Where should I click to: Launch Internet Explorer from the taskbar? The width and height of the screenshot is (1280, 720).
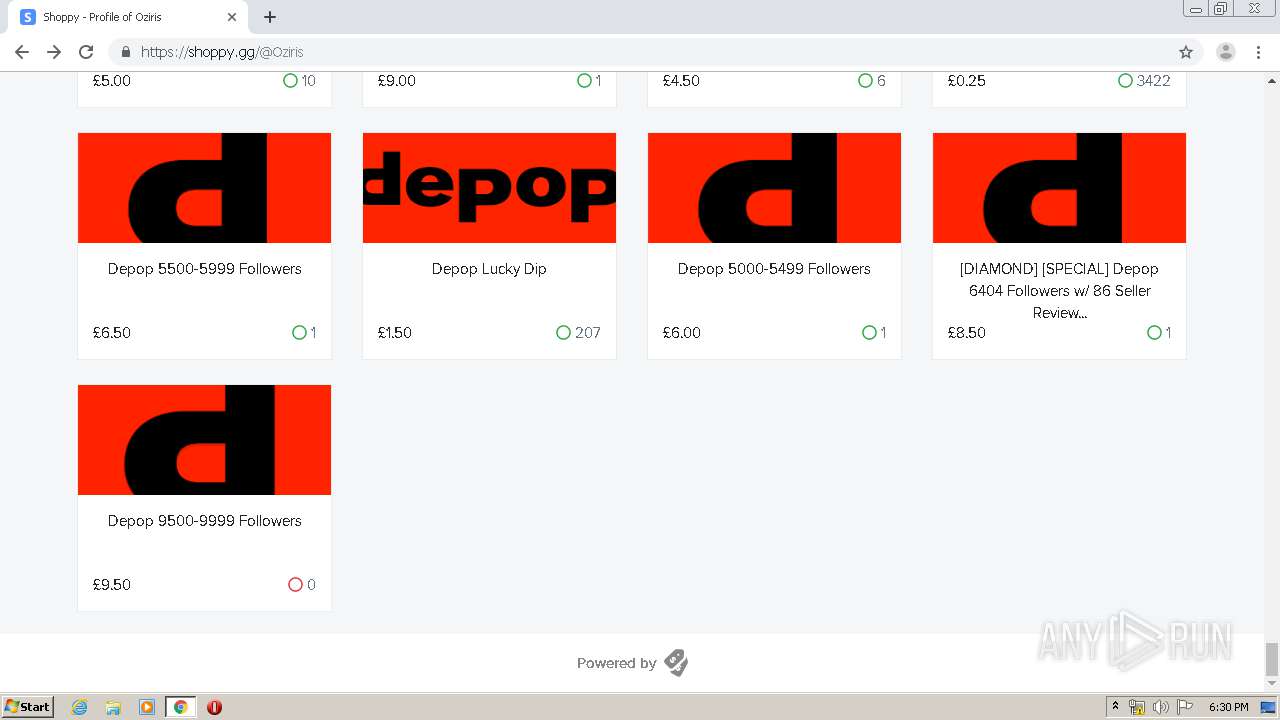click(80, 707)
